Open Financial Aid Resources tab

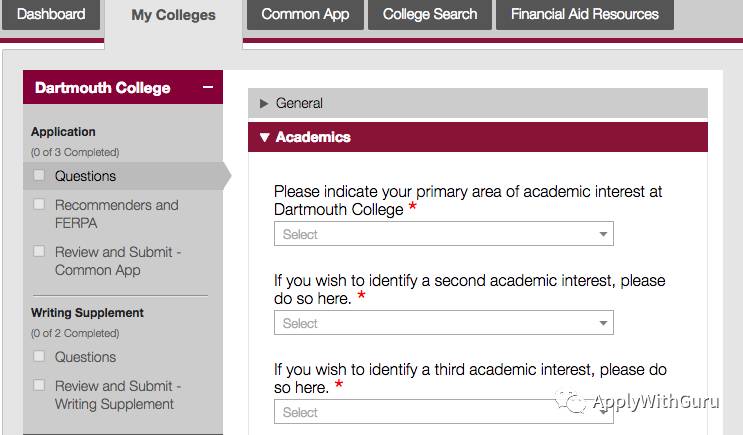pyautogui.click(x=584, y=15)
